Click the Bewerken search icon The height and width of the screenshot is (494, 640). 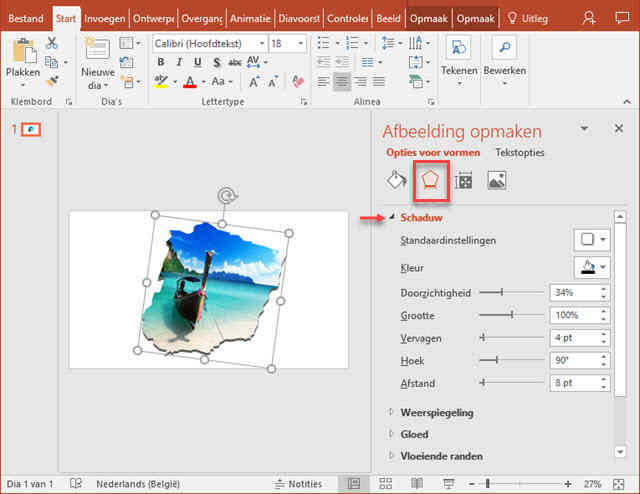[504, 48]
